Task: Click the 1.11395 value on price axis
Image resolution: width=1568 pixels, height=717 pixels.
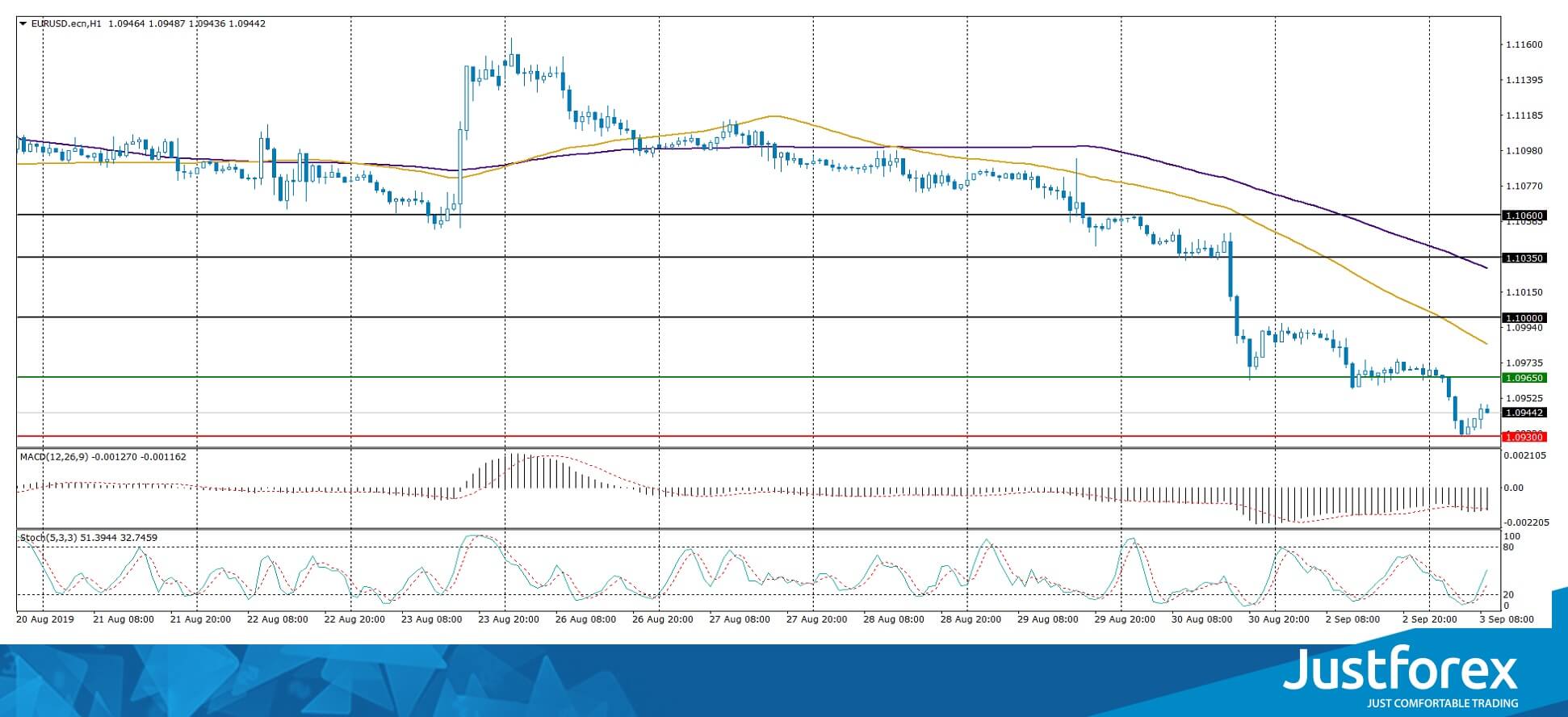Action: pyautogui.click(x=1524, y=80)
